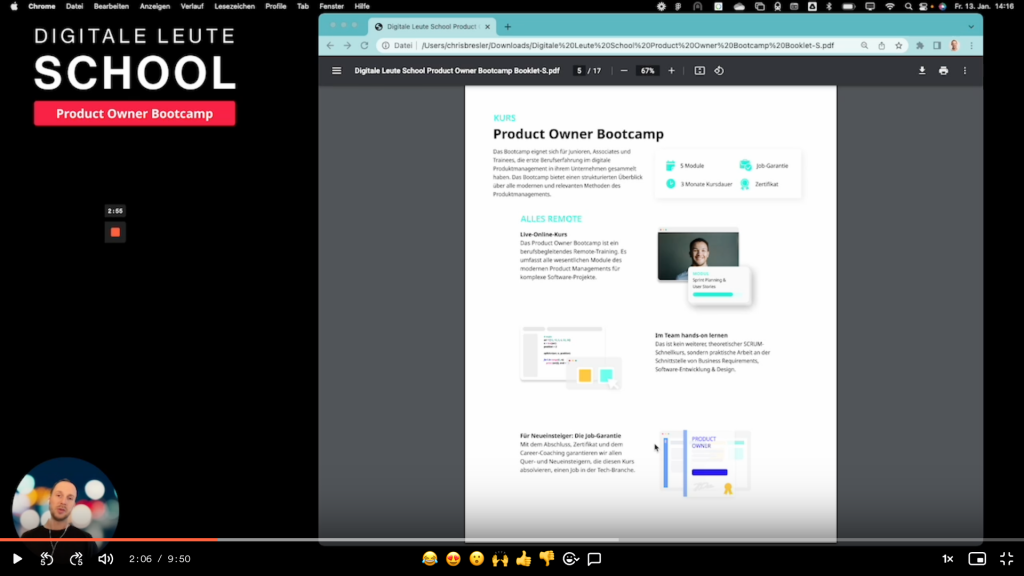Click the 67% zoom field
This screenshot has width=1024, height=576.
coord(647,71)
